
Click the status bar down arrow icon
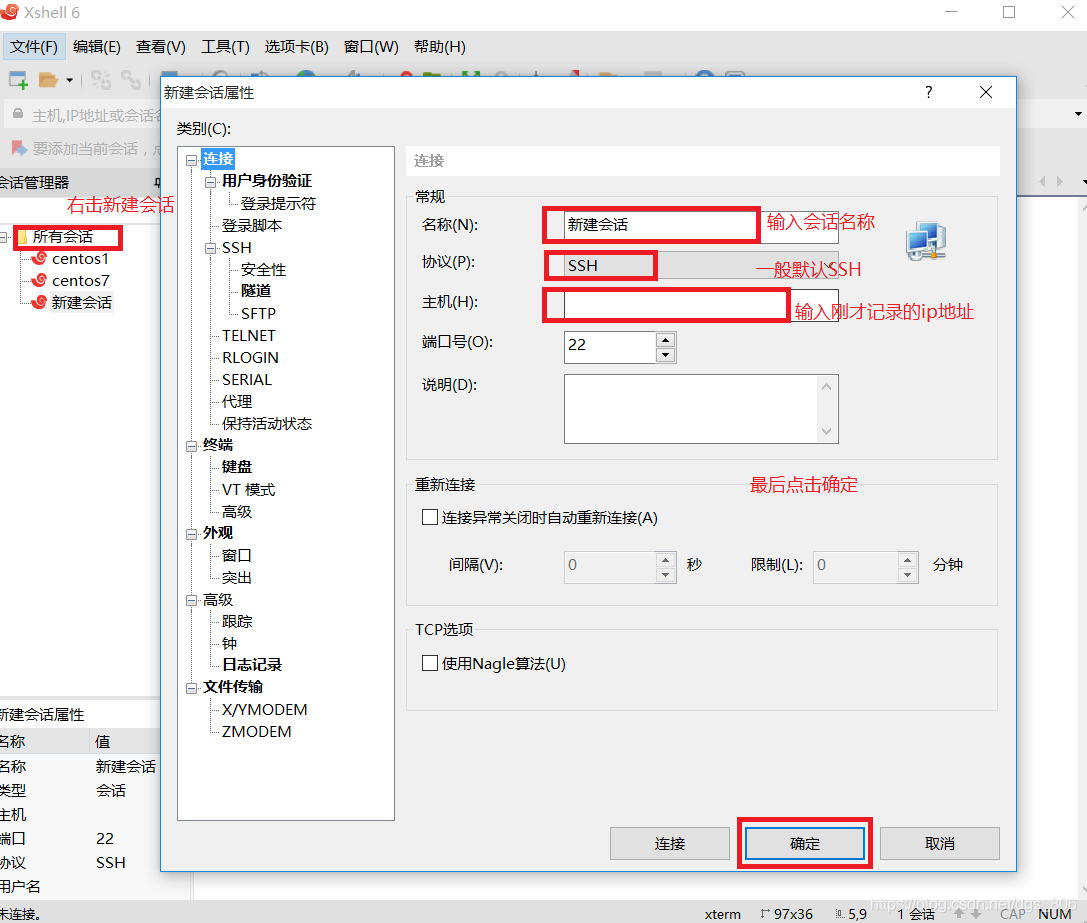976,914
